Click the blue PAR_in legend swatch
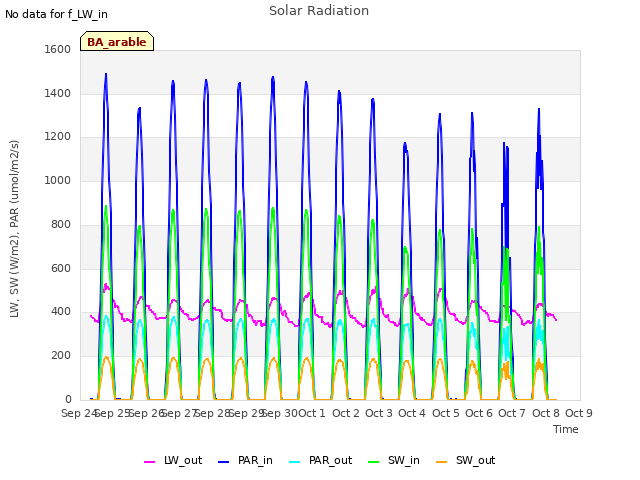This screenshot has height=480, width=640. click(x=224, y=462)
